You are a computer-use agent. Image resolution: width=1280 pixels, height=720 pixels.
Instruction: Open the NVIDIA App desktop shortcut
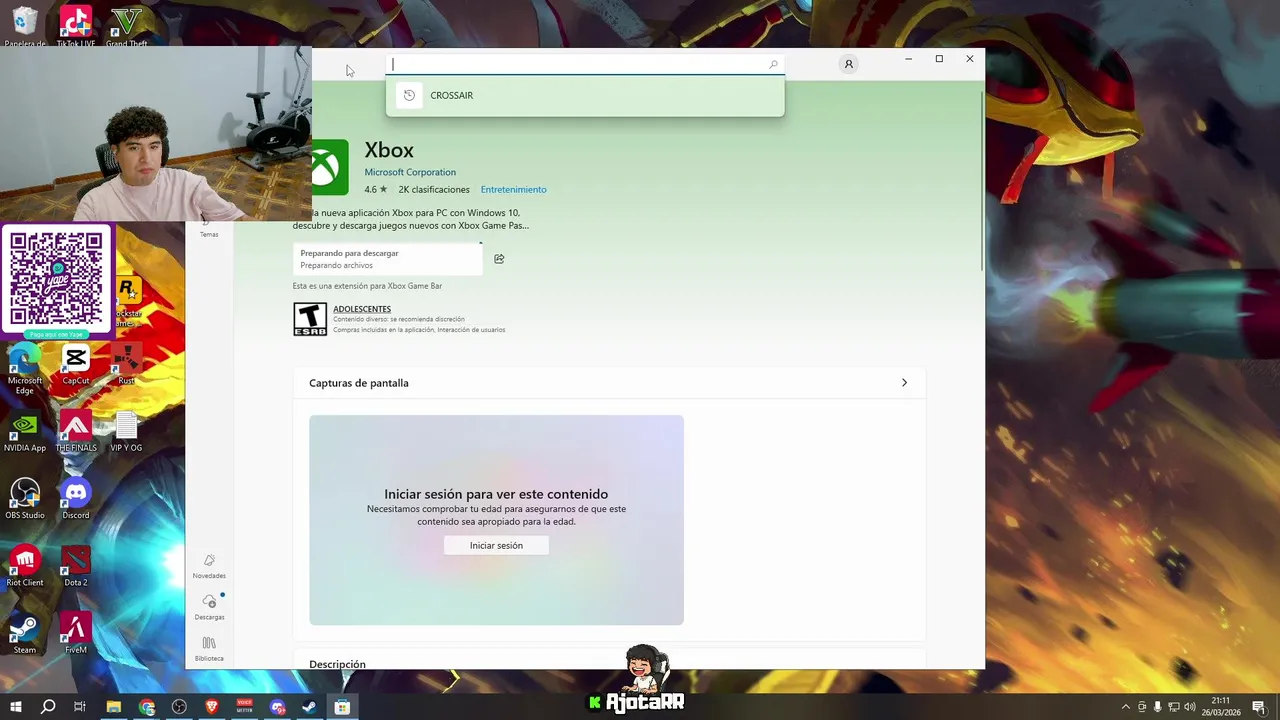coord(25,432)
